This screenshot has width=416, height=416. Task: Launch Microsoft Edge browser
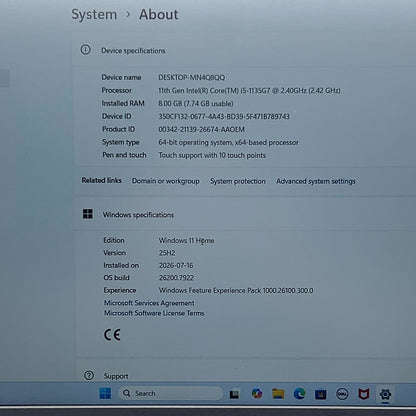tap(299, 394)
